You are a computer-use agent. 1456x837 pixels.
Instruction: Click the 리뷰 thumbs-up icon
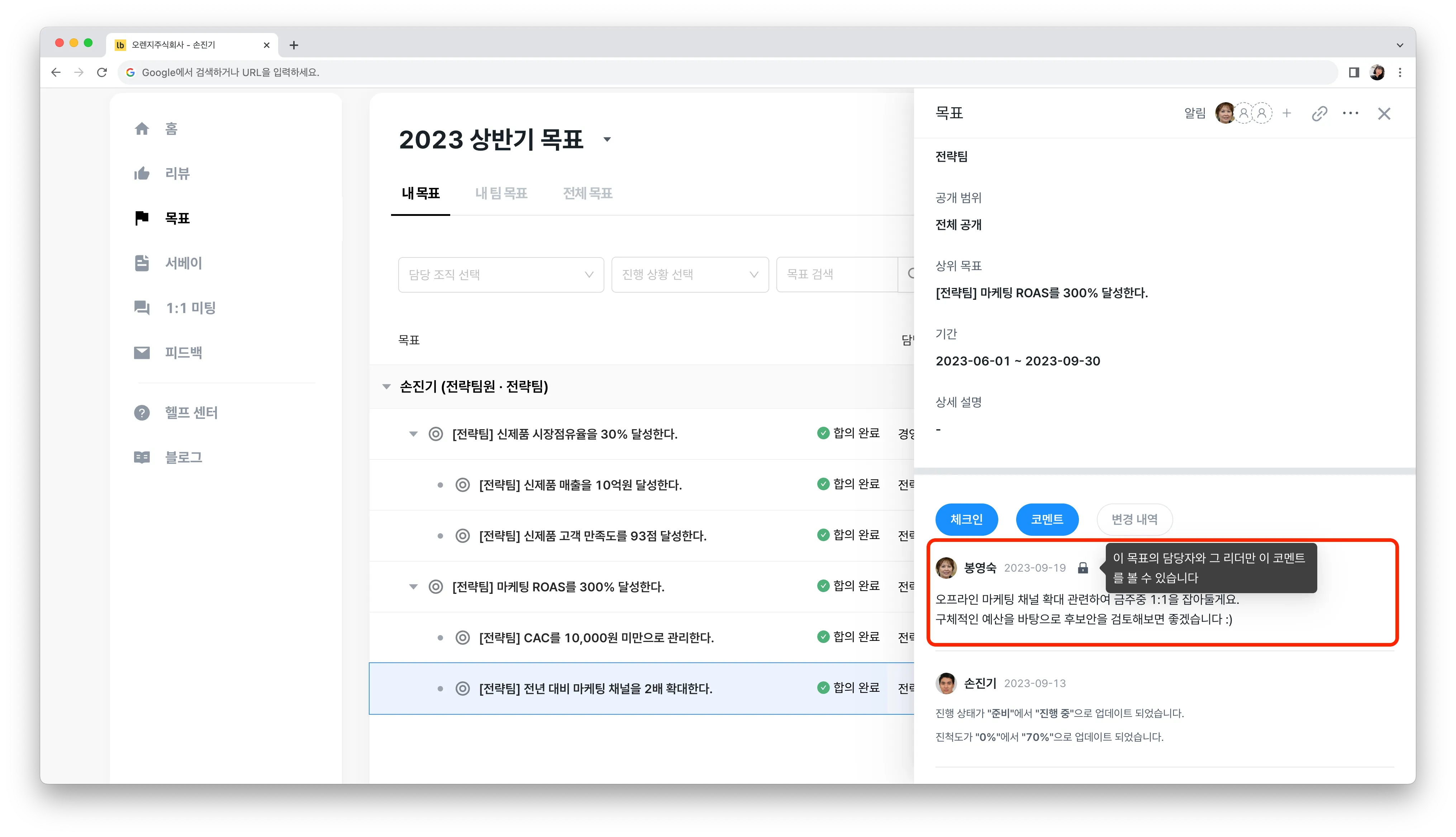tap(142, 174)
